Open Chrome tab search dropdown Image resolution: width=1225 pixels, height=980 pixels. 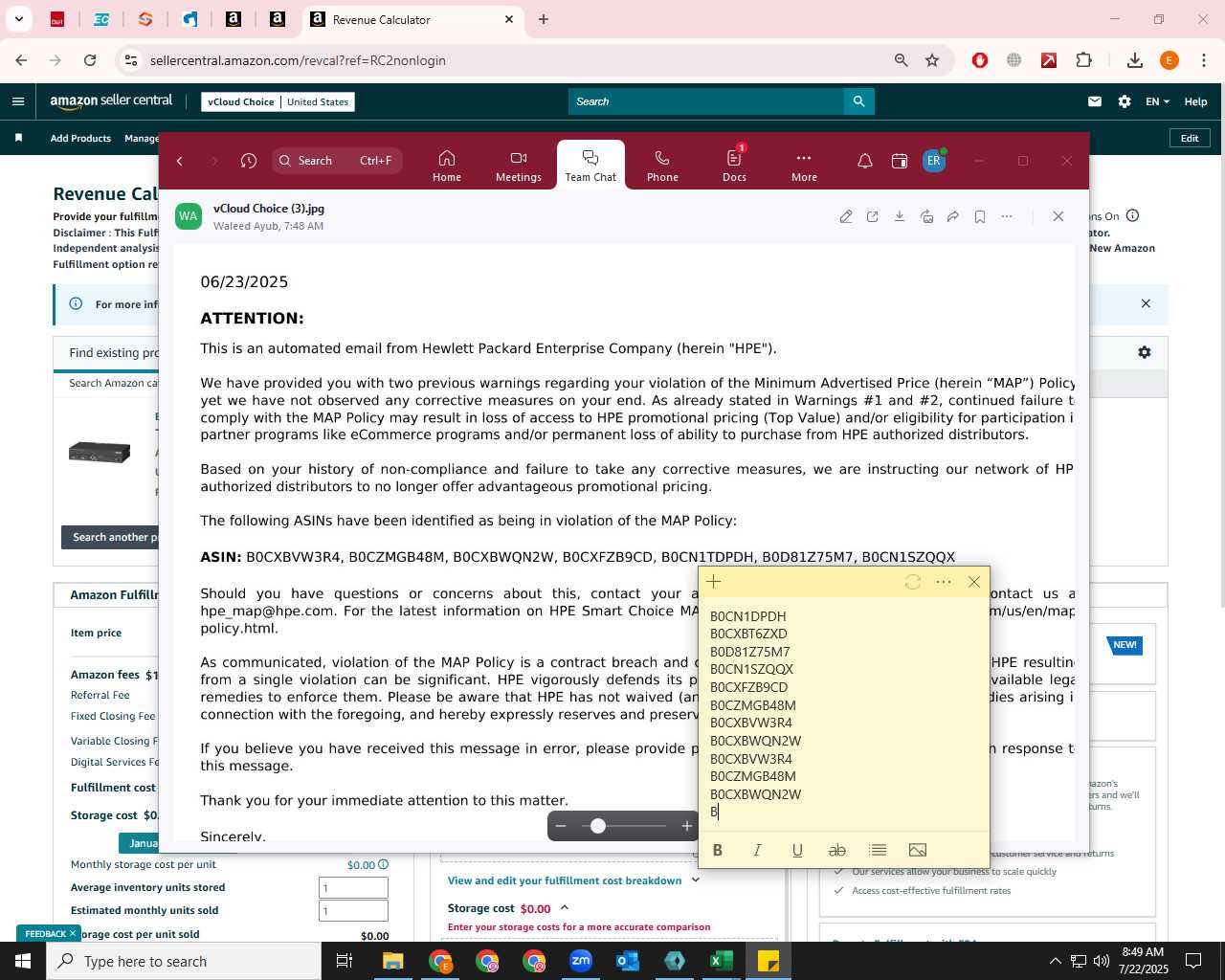click(x=18, y=19)
